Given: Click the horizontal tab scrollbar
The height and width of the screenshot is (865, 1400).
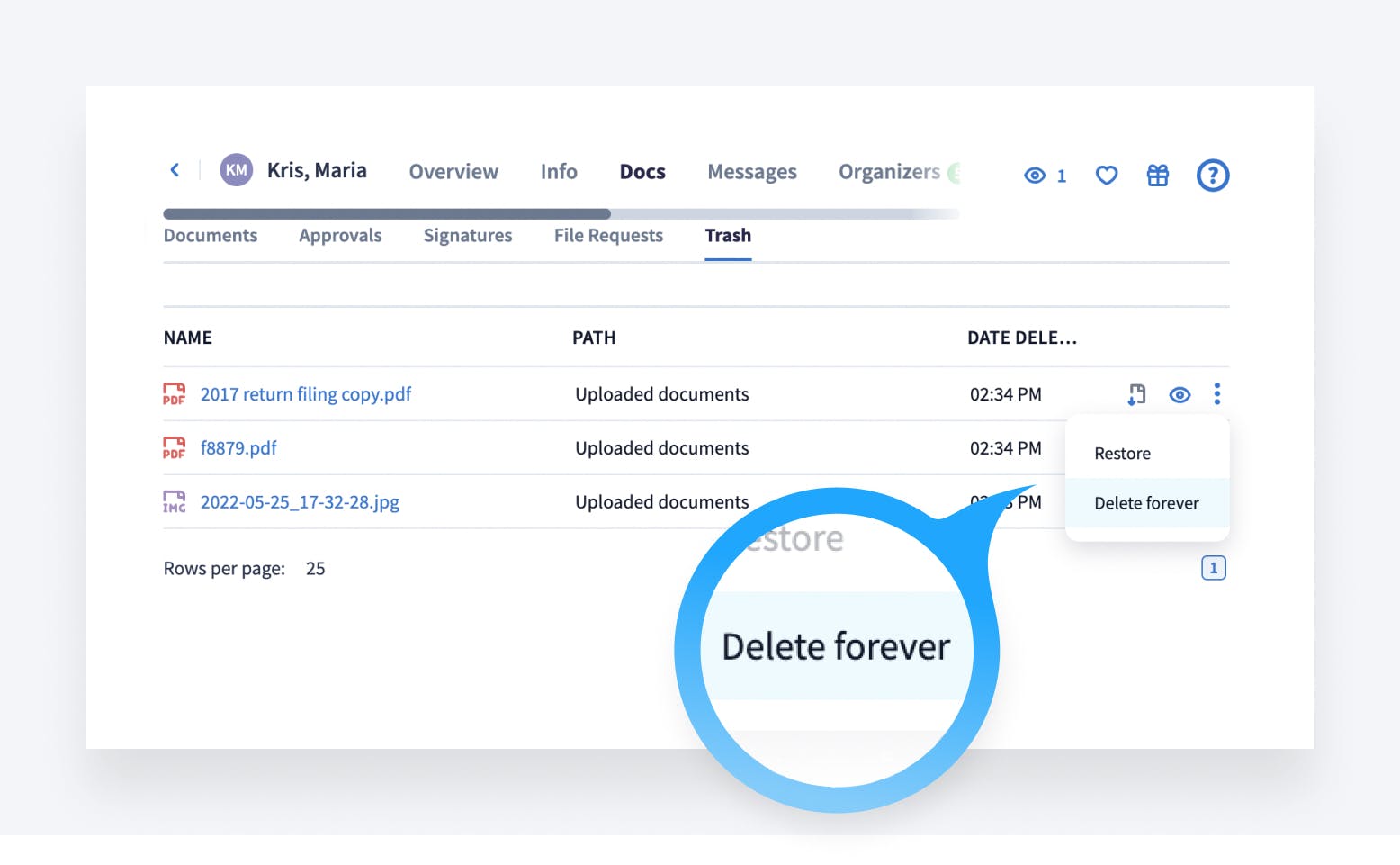Looking at the screenshot, I should click(387, 214).
